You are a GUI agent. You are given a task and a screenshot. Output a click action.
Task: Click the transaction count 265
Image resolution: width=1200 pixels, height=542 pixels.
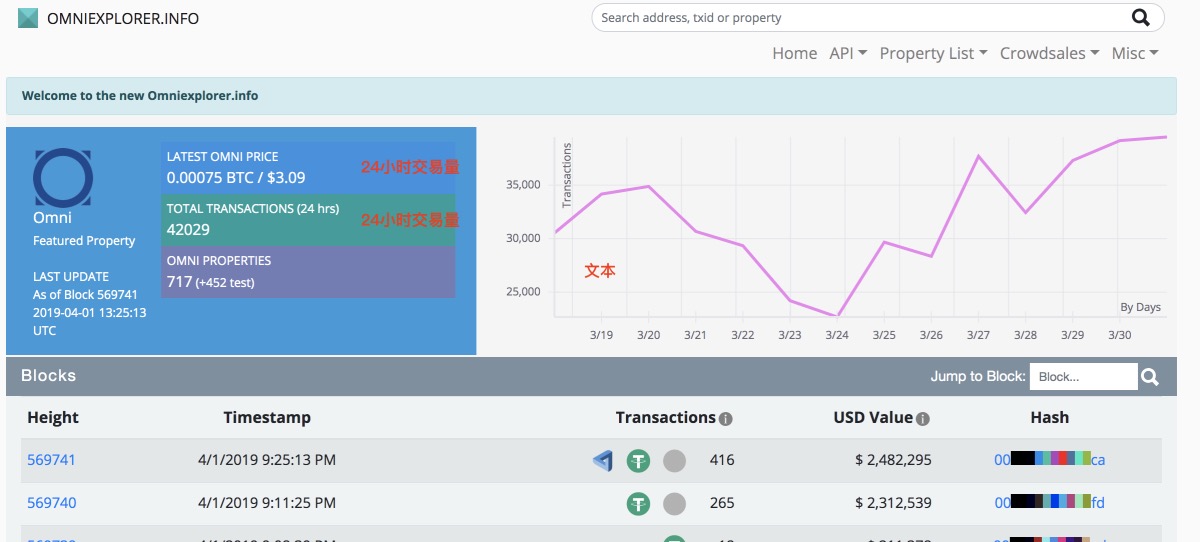[x=722, y=502]
